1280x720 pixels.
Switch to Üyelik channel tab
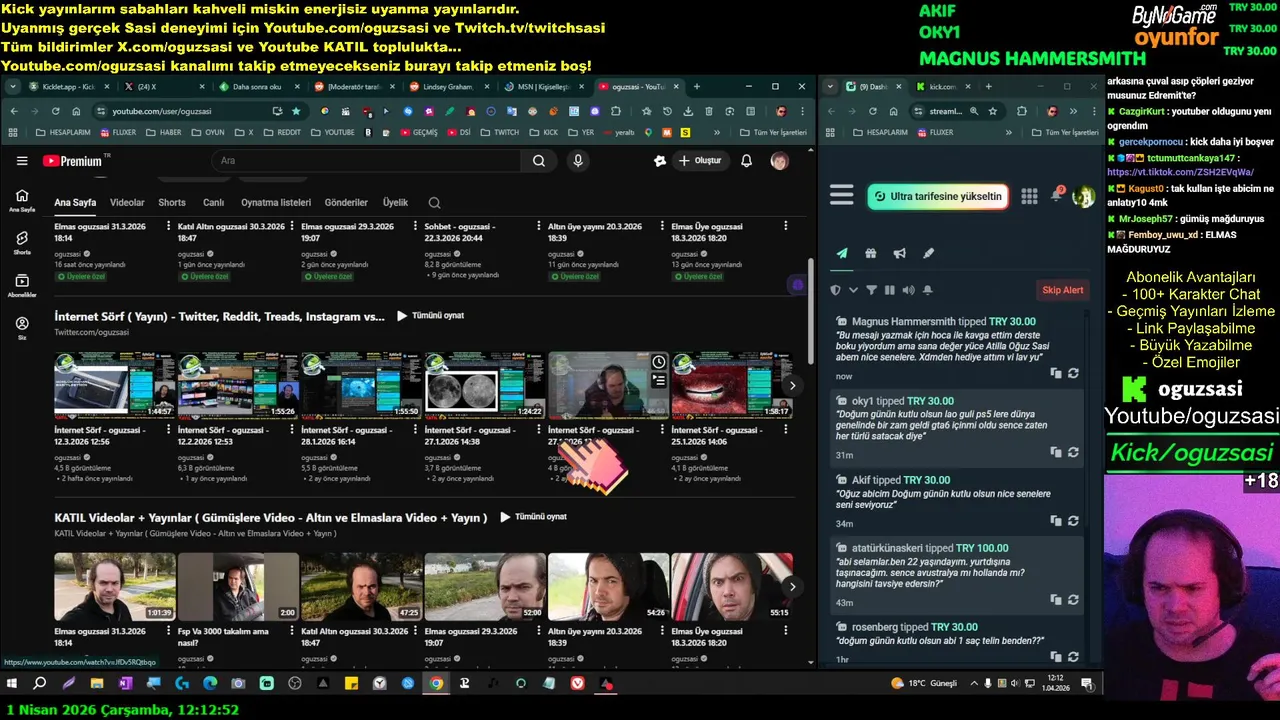(395, 203)
